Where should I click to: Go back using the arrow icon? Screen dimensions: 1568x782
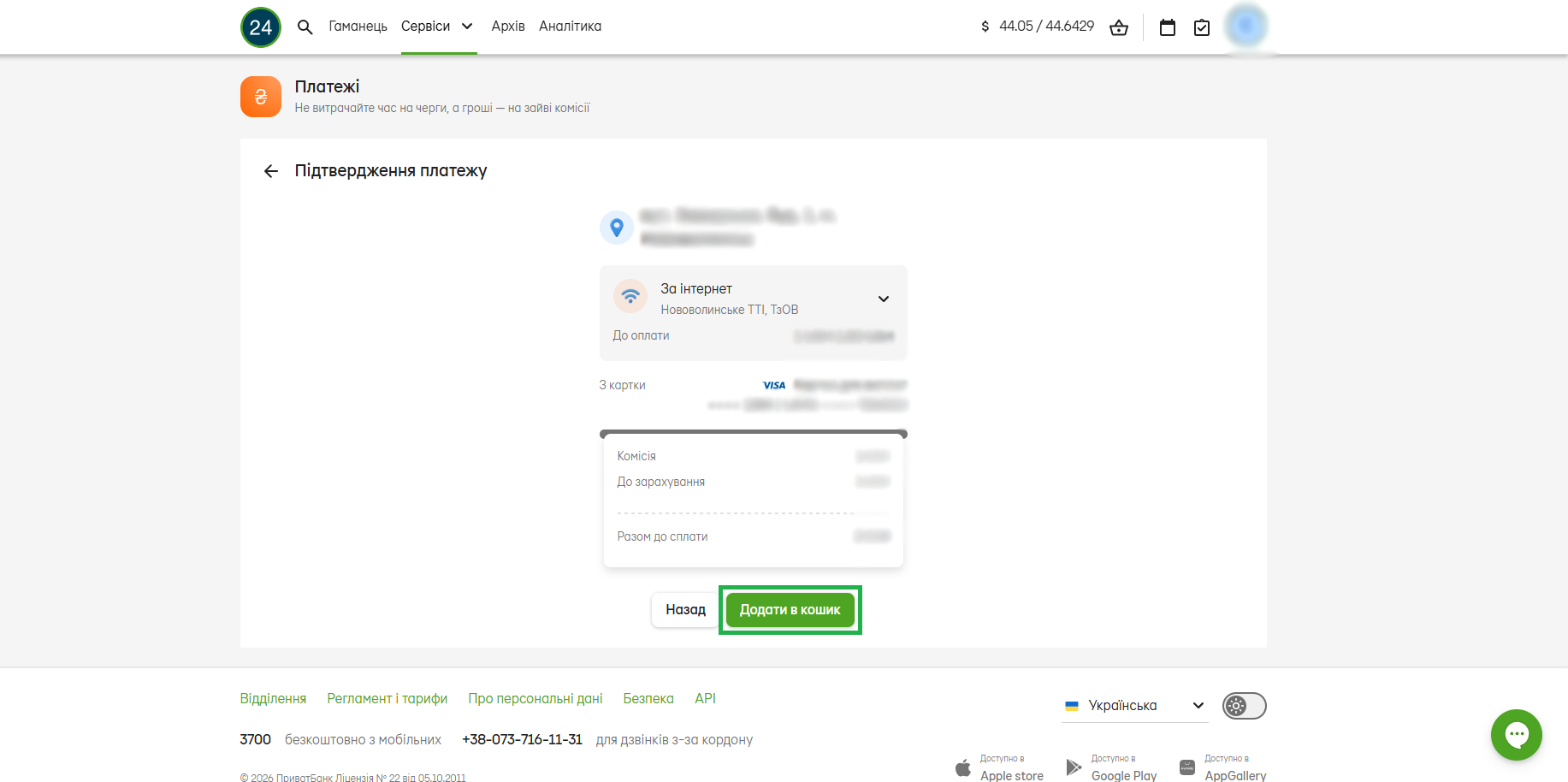[x=271, y=171]
